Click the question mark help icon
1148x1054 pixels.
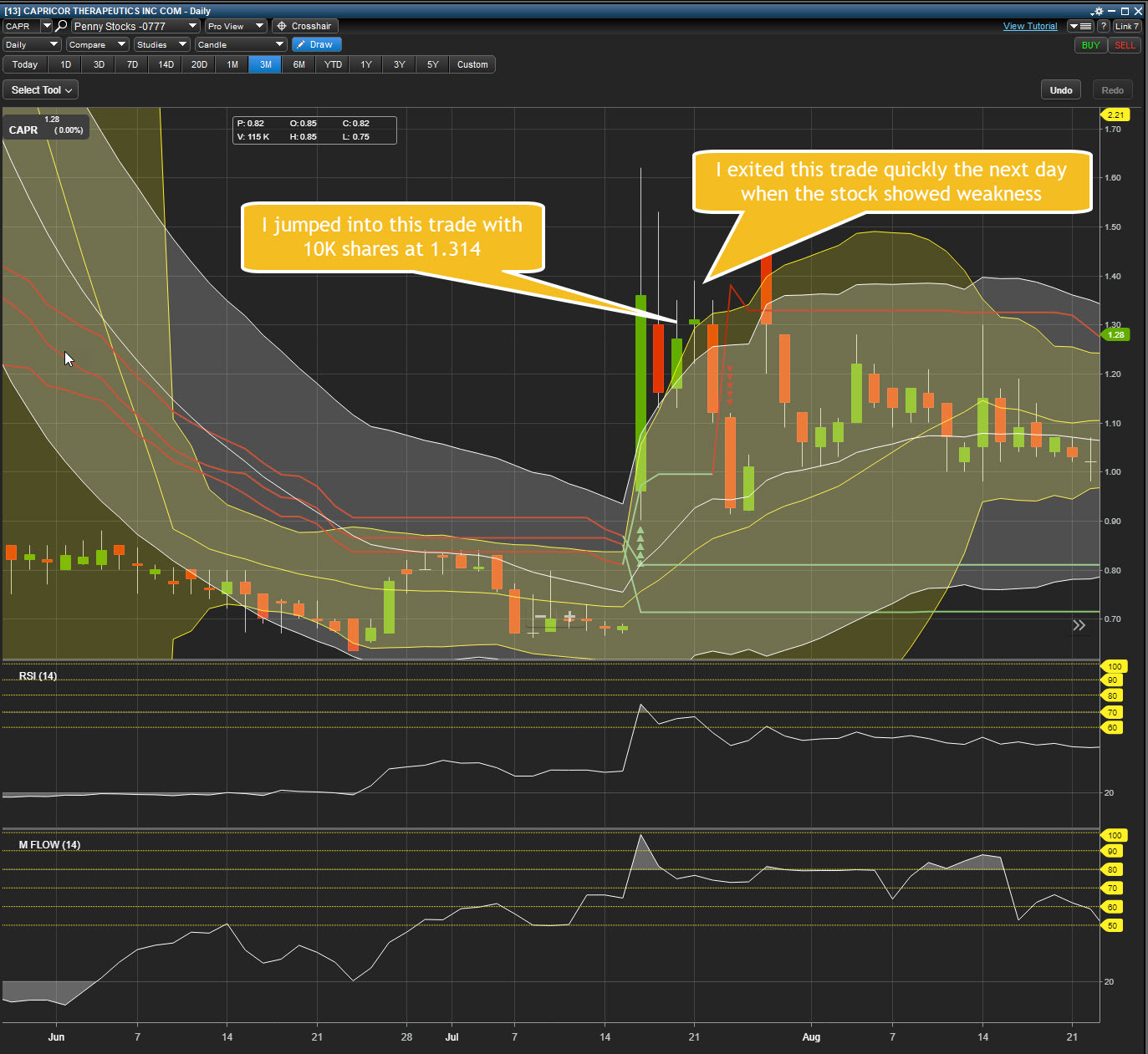tap(1104, 26)
